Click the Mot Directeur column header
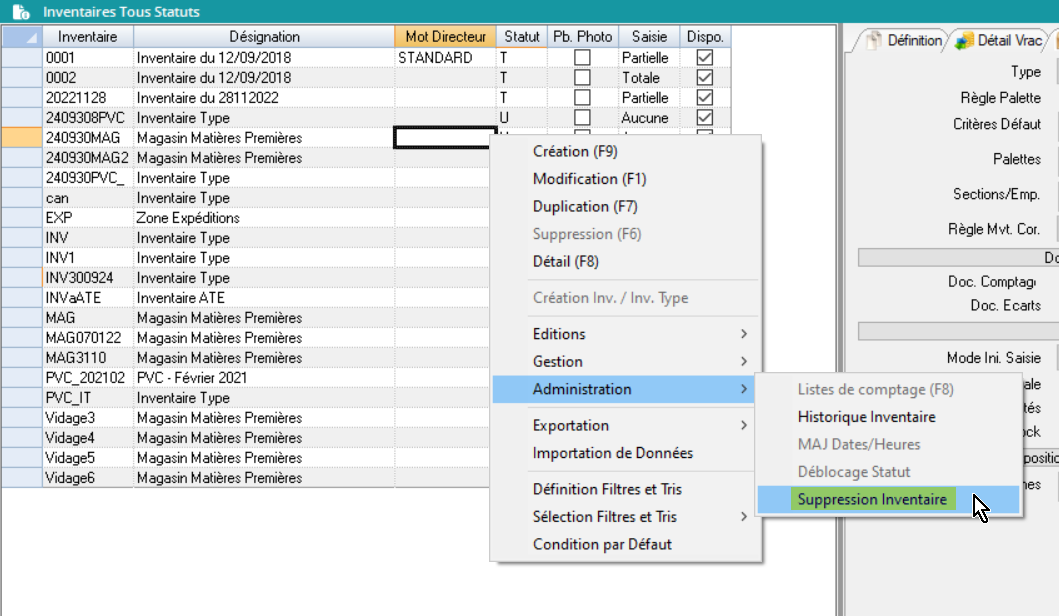This screenshot has height=616, width=1059. [445, 37]
